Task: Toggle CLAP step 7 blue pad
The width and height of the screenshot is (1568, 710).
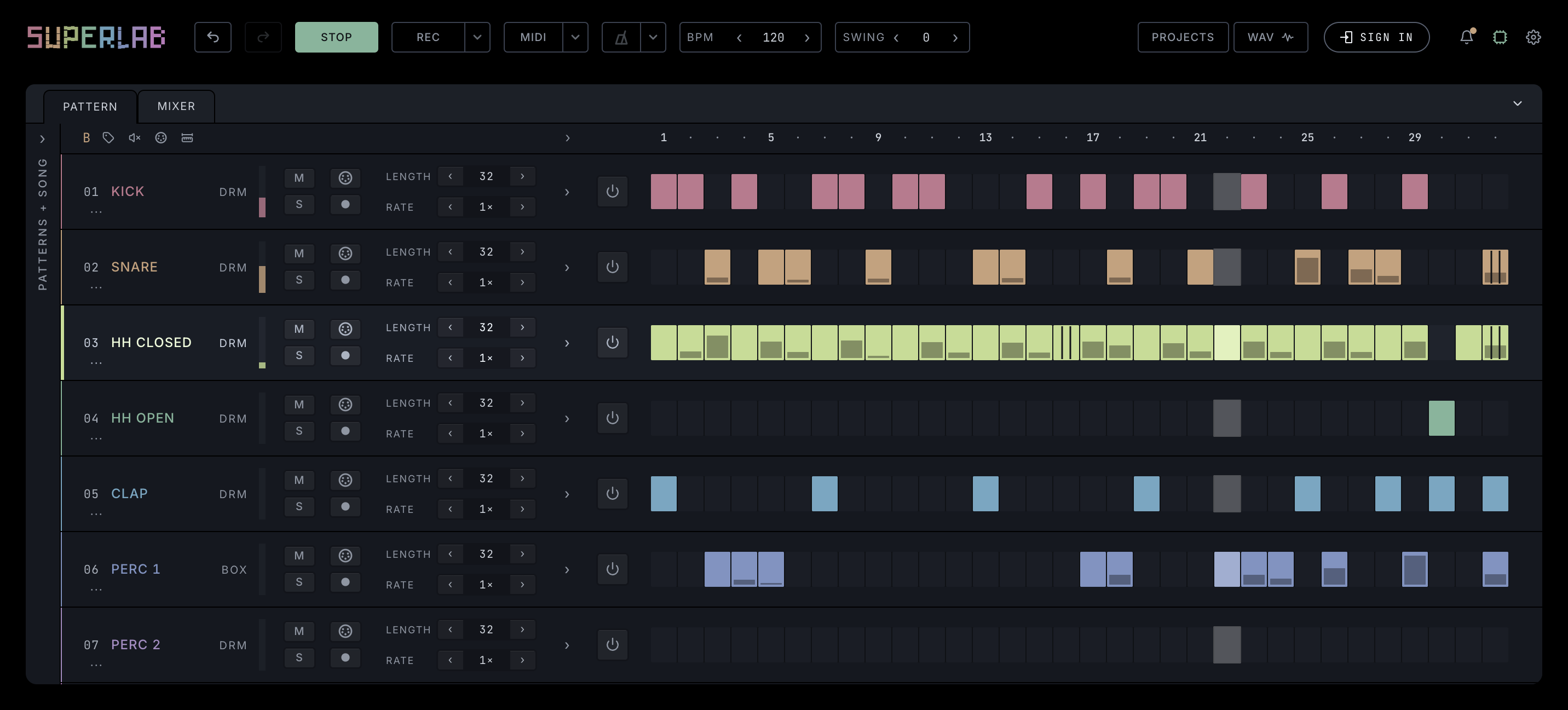Action: point(824,493)
